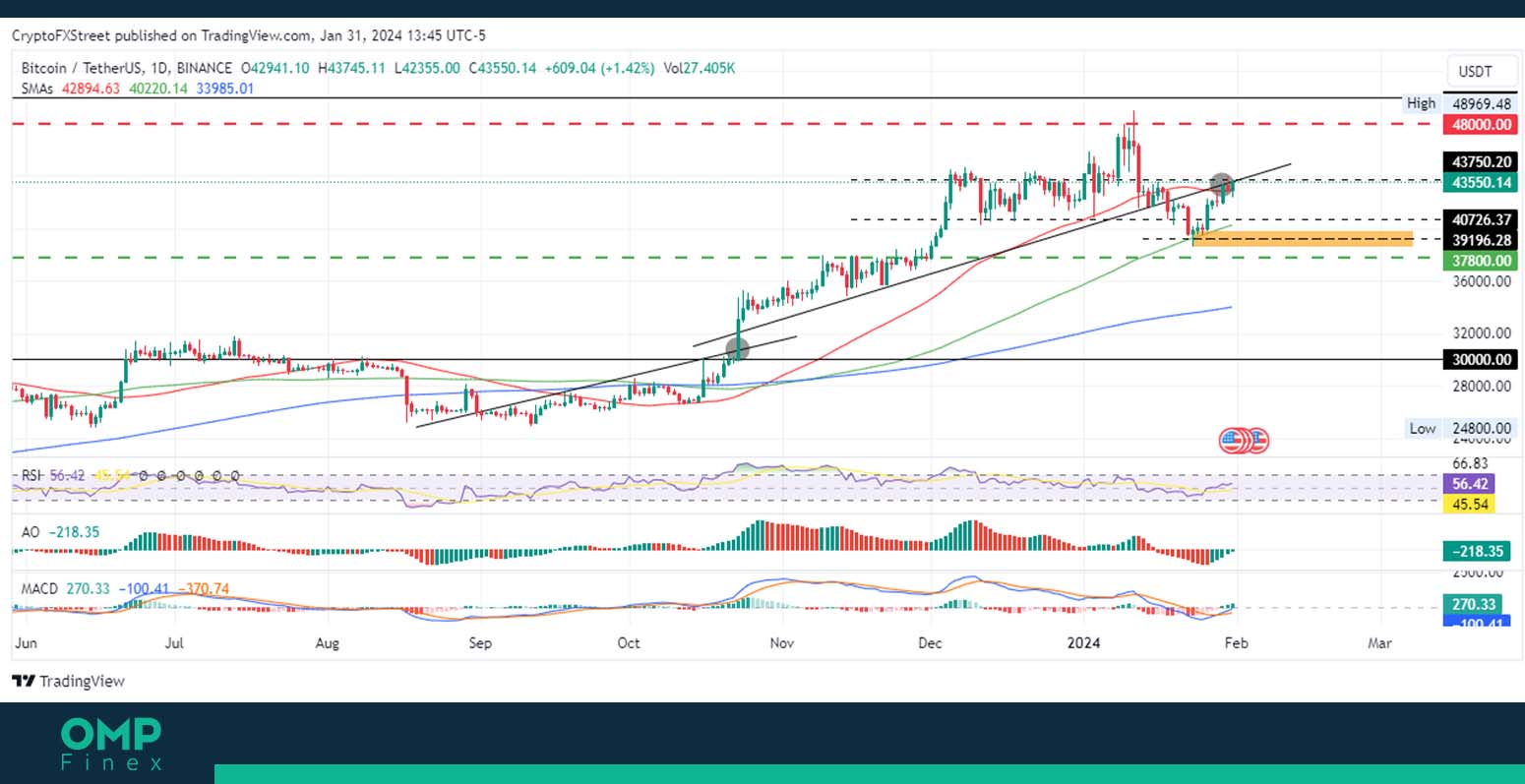Click the RSI indicator label
Viewport: 1525px width, 784px height.
pyautogui.click(x=32, y=475)
